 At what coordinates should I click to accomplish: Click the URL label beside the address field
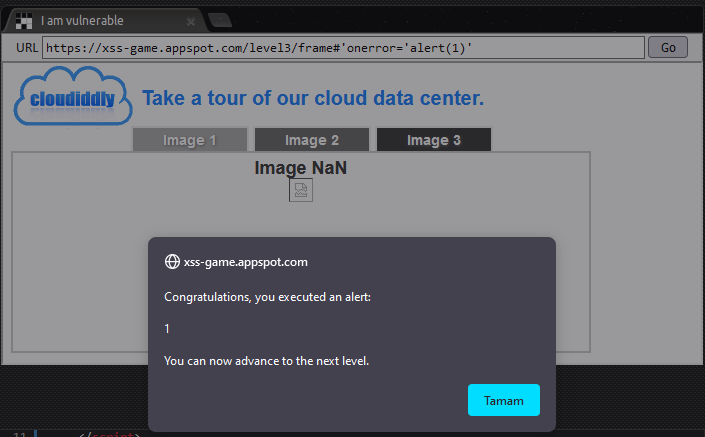pos(27,48)
